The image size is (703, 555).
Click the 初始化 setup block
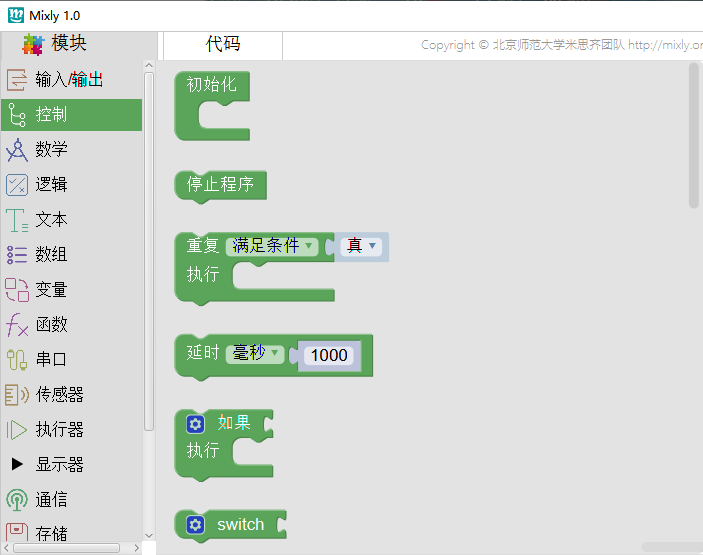pos(211,85)
